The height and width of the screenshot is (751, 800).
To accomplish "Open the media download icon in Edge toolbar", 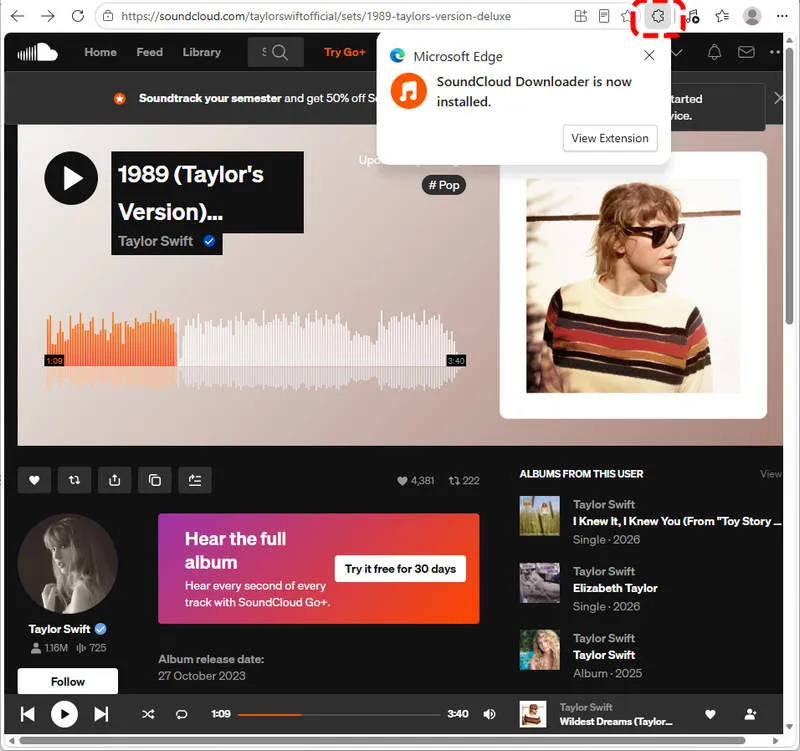I will click(x=692, y=16).
